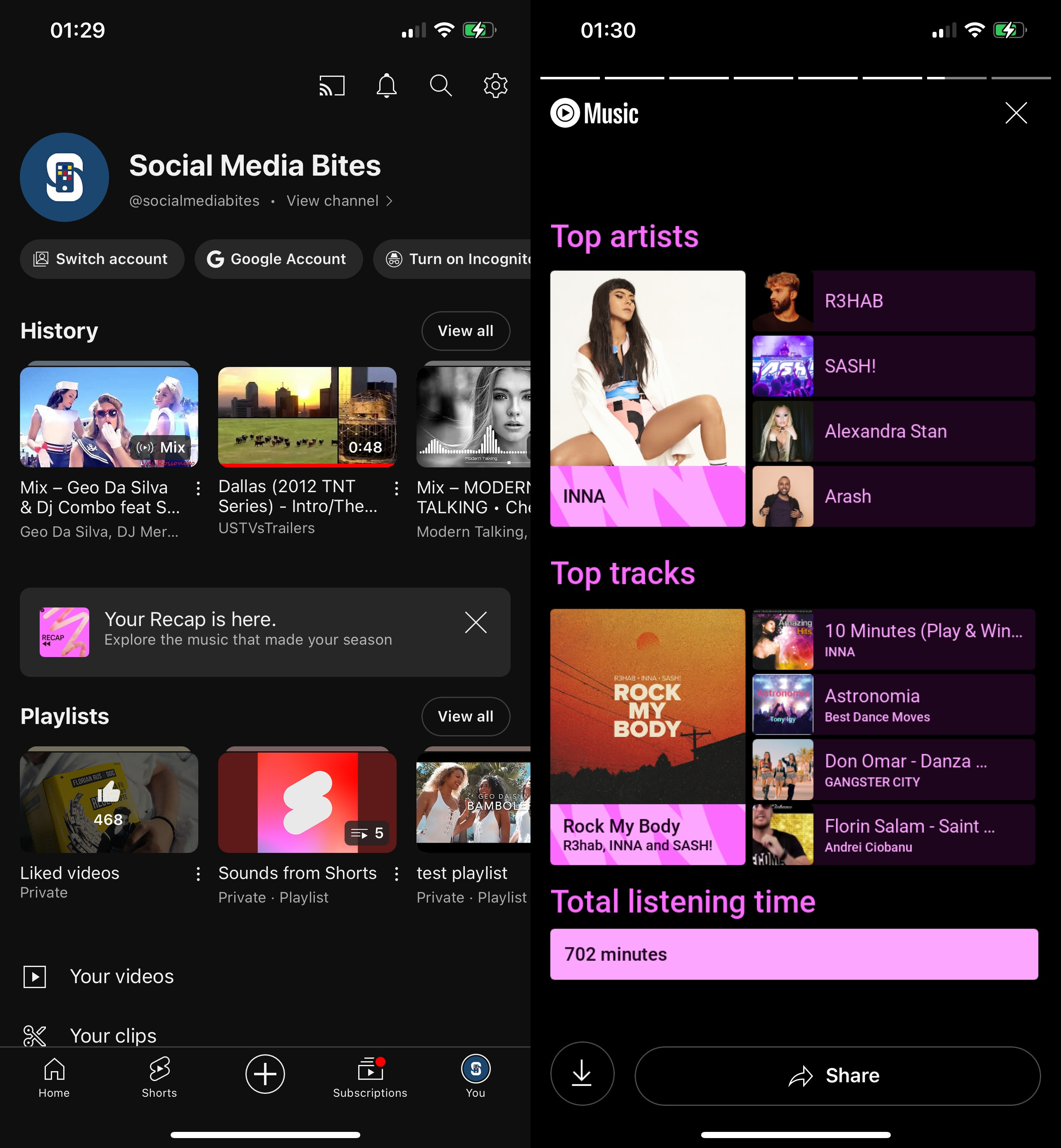Select Florin Salam - Saint track row
This screenshot has width=1061, height=1148.
point(894,834)
